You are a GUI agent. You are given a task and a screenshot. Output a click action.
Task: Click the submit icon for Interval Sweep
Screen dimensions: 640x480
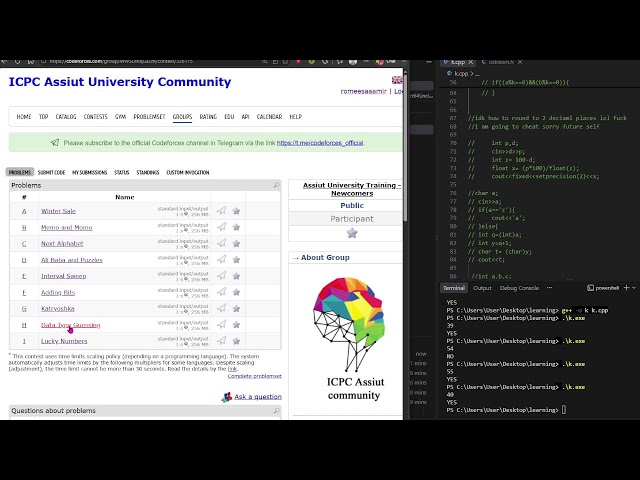click(x=221, y=276)
